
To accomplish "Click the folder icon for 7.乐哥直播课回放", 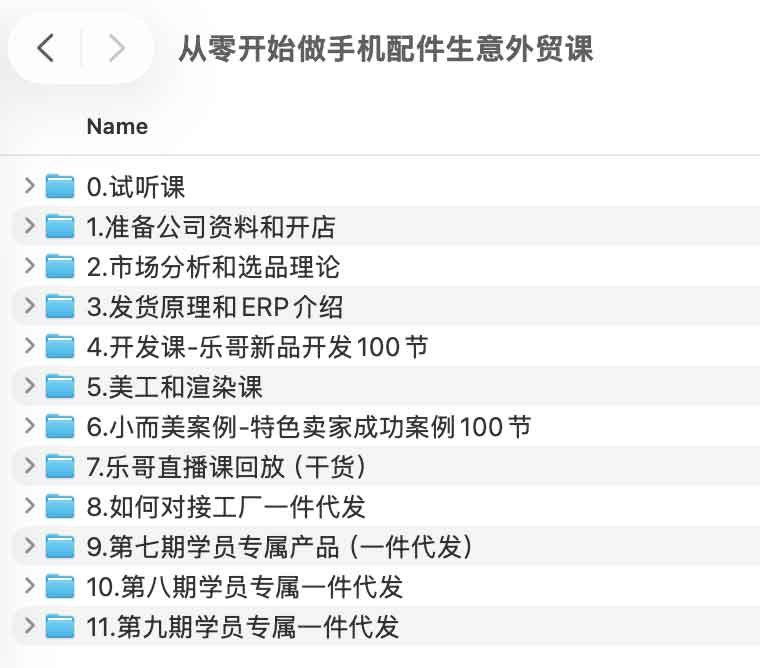I will (61, 467).
